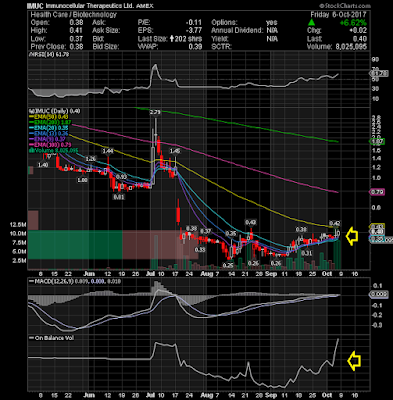Click the yellow EMA(50) legend entry
This screenshot has width=393, height=400.
(49, 117)
